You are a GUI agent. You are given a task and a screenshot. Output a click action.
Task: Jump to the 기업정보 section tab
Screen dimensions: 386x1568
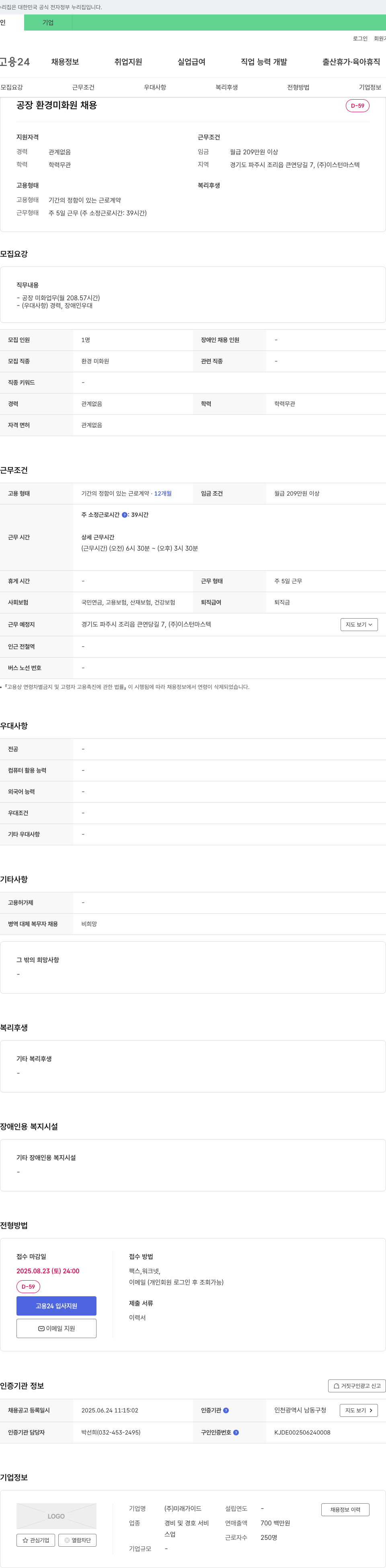point(370,87)
